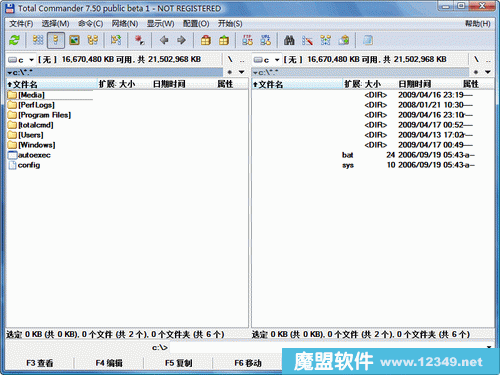Image resolution: width=500 pixels, height=375 pixels.
Task: Switch to Brief view mode icon
Action: click(x=38, y=40)
